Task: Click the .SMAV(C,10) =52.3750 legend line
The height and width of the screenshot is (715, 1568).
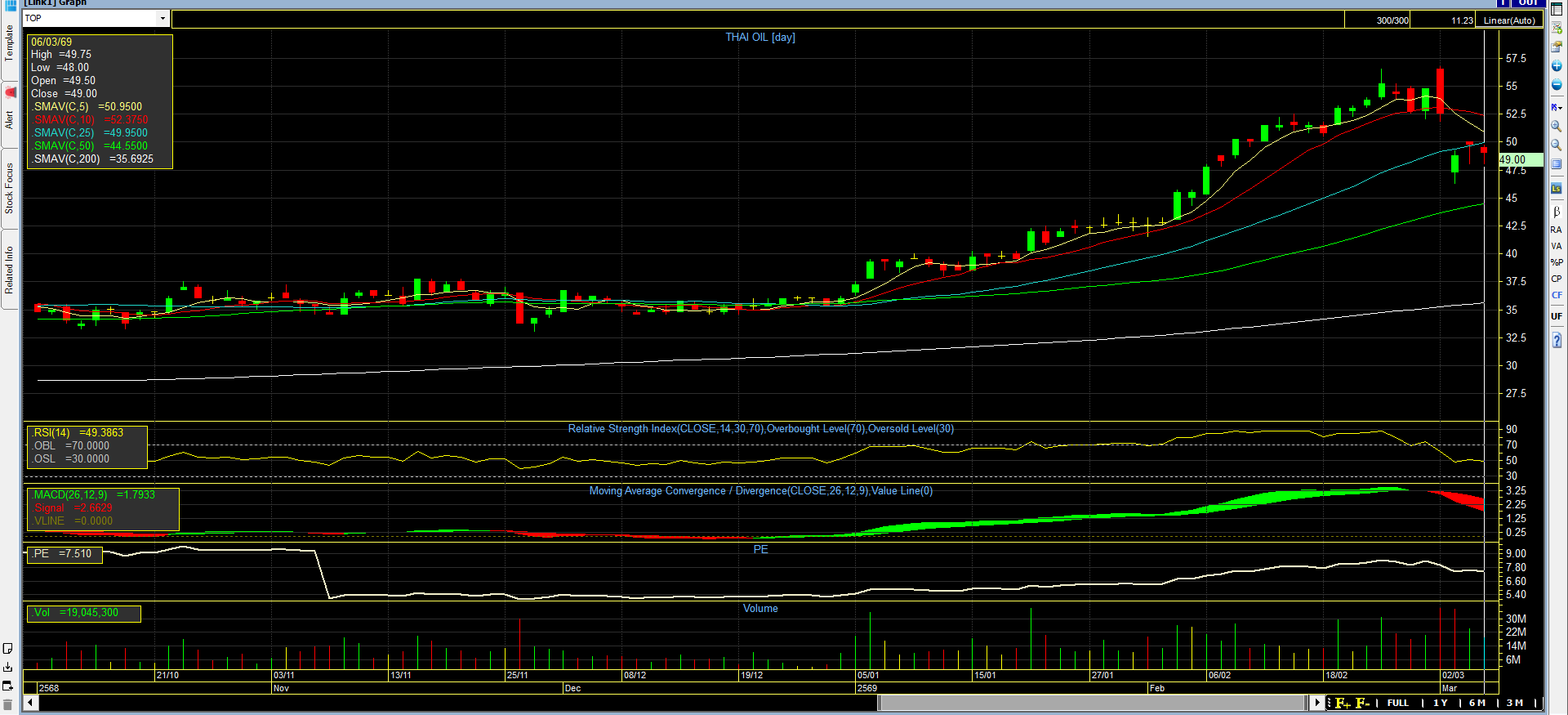Action: point(91,120)
